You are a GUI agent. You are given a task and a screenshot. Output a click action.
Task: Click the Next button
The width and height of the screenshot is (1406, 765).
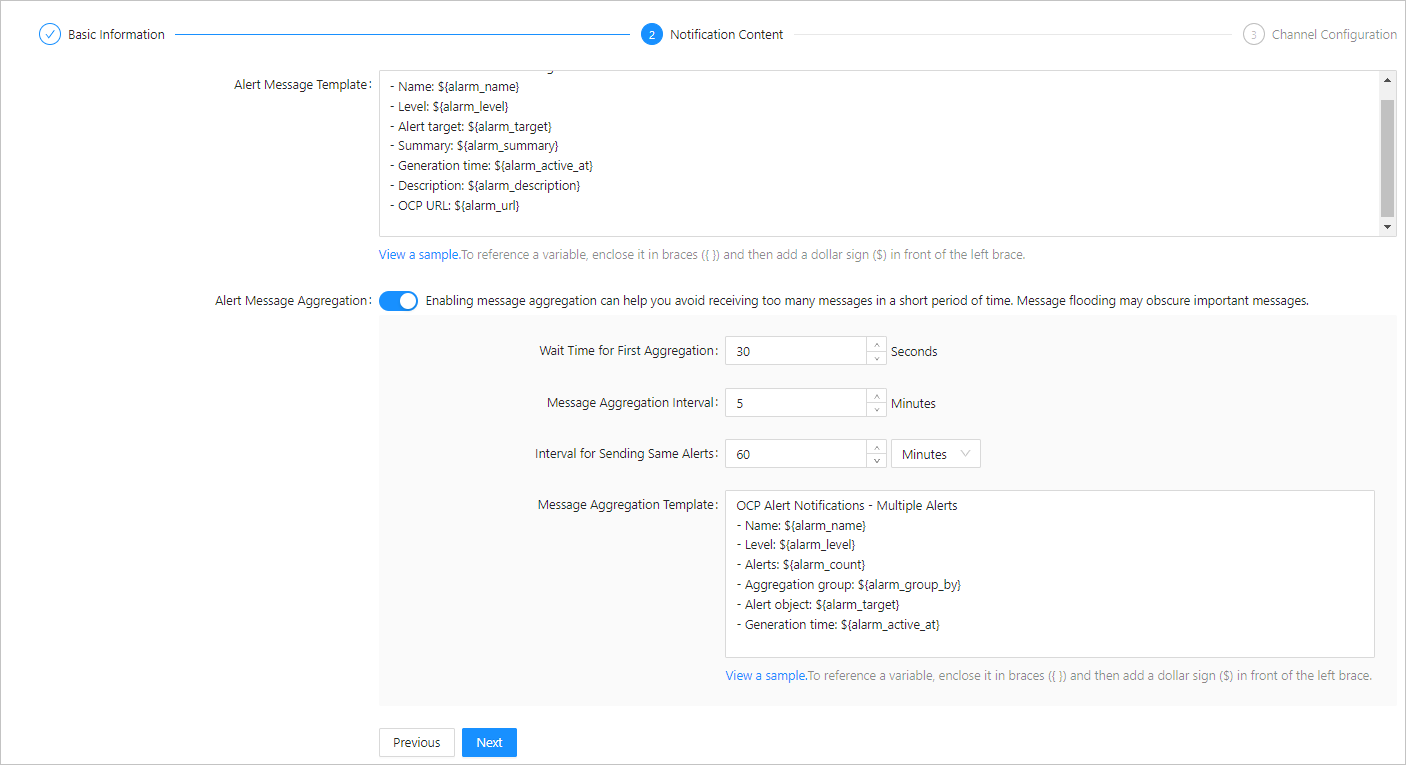(489, 742)
